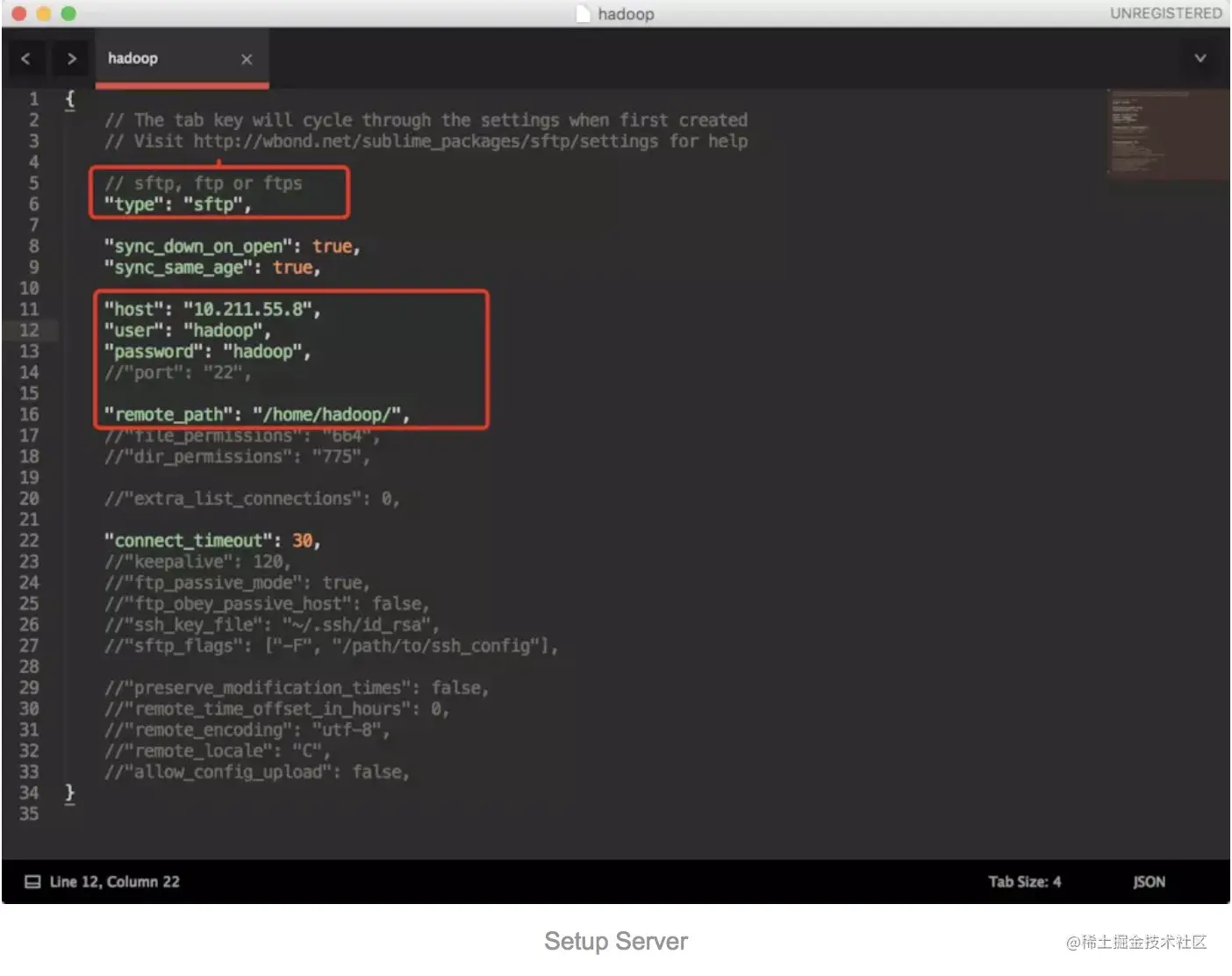Click the commented "port": "22" line
The image size is (1232, 976).
pos(177,373)
